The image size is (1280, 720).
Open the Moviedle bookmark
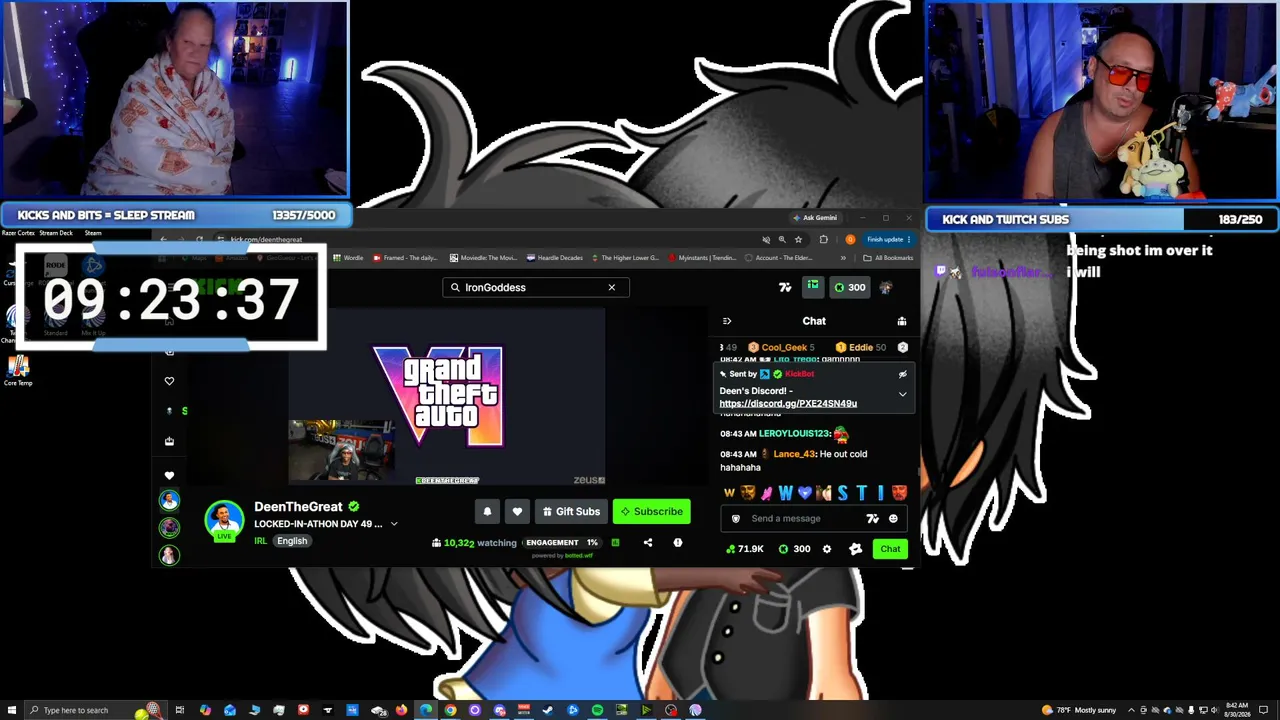pos(483,258)
